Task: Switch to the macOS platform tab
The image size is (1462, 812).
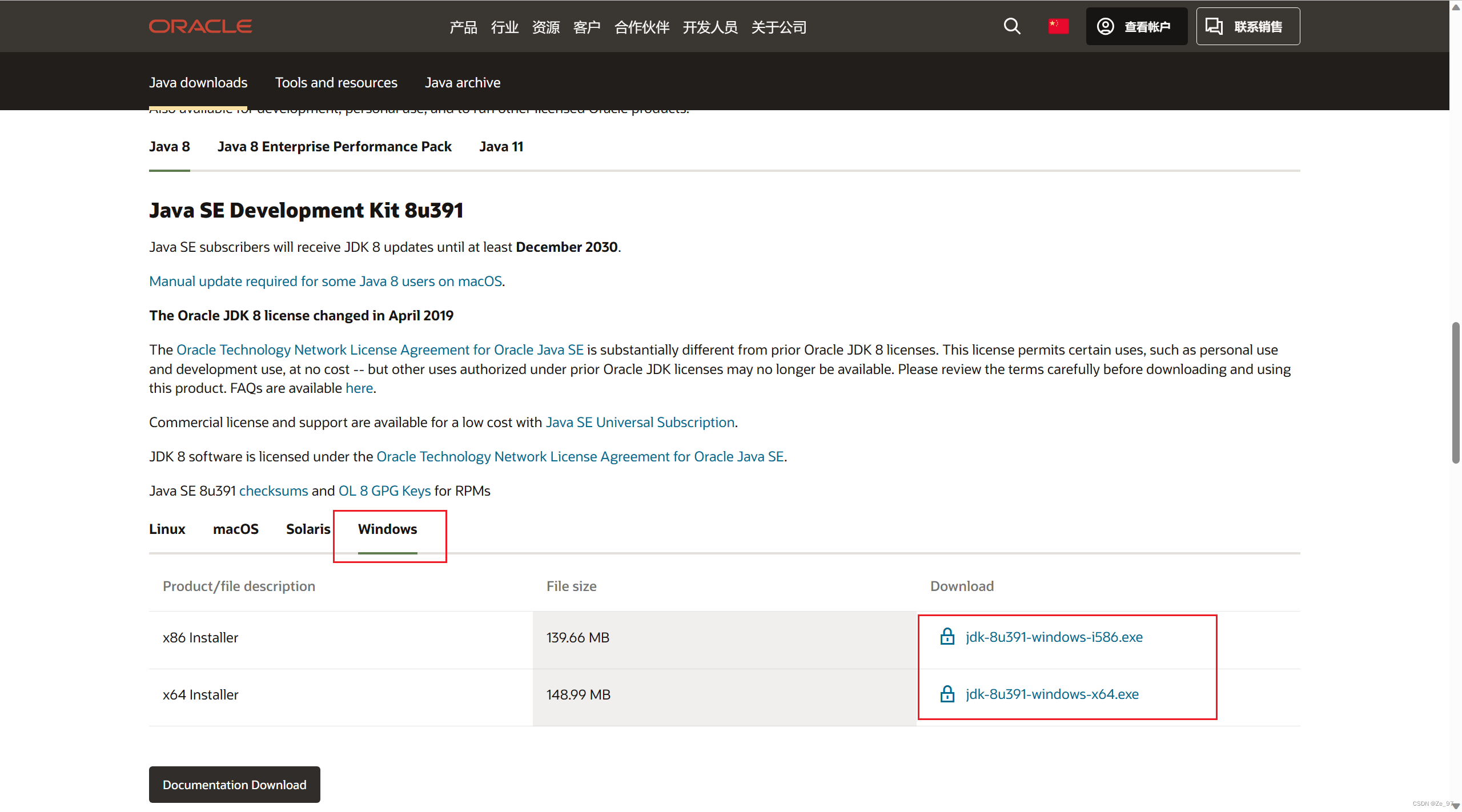Action: pos(235,529)
